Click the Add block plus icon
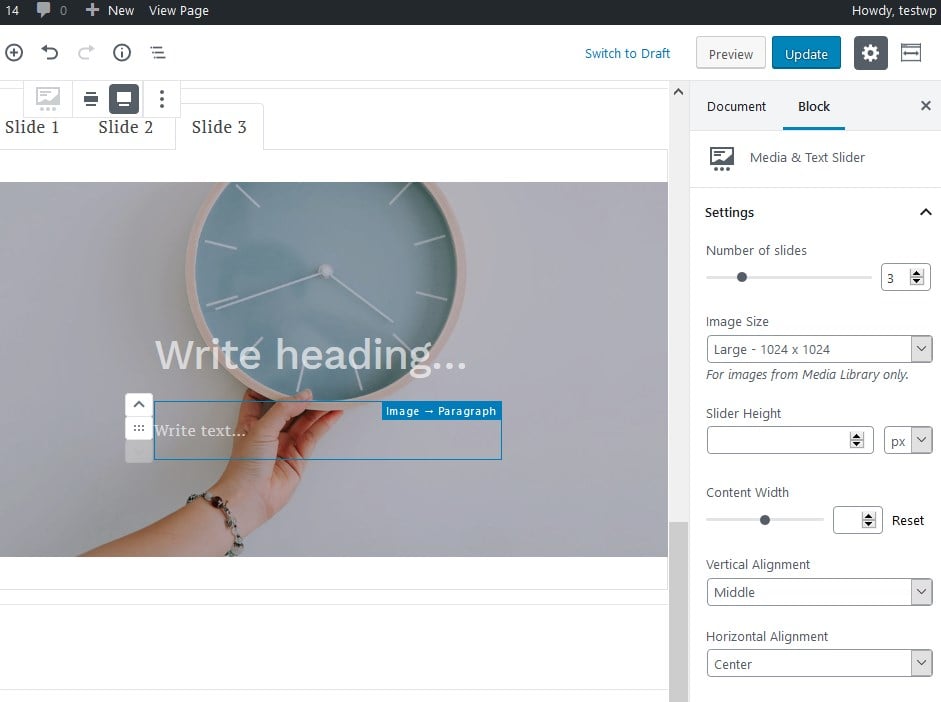Image resolution: width=941 pixels, height=702 pixels. [14, 53]
